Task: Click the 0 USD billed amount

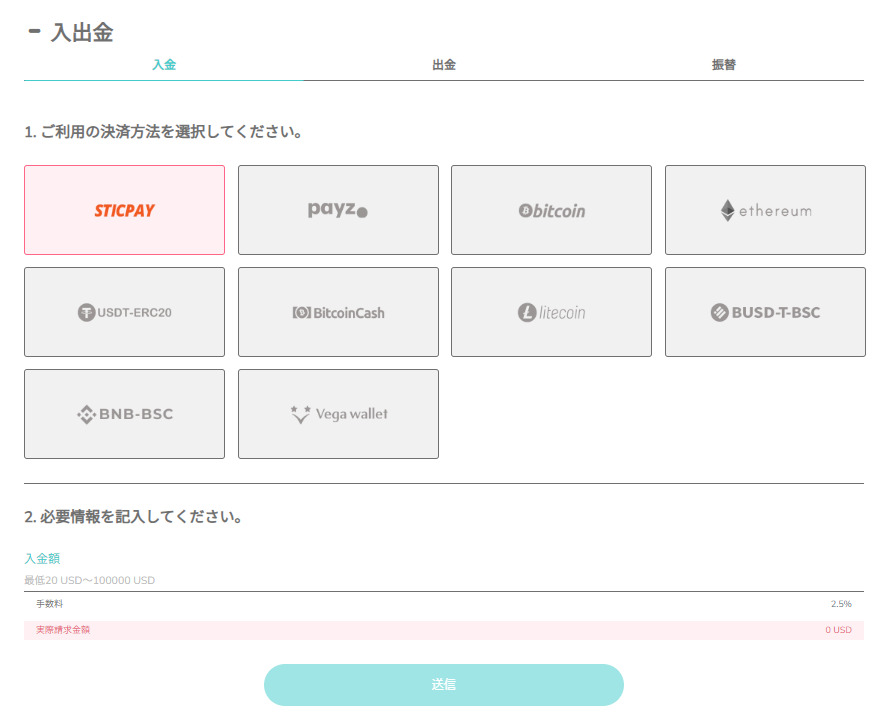Action: coord(838,630)
